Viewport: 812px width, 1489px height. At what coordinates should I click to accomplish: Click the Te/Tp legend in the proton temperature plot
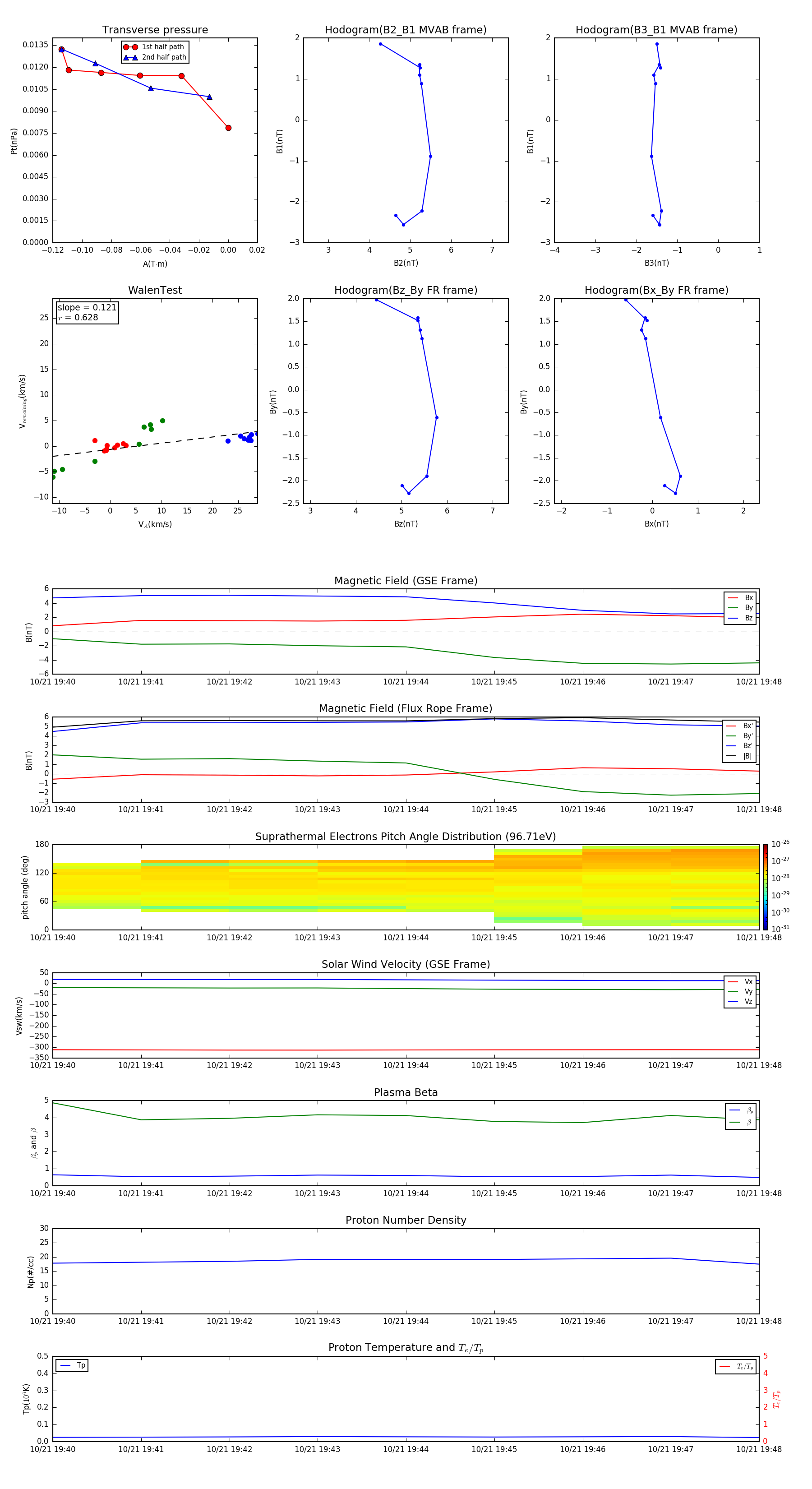click(736, 1366)
